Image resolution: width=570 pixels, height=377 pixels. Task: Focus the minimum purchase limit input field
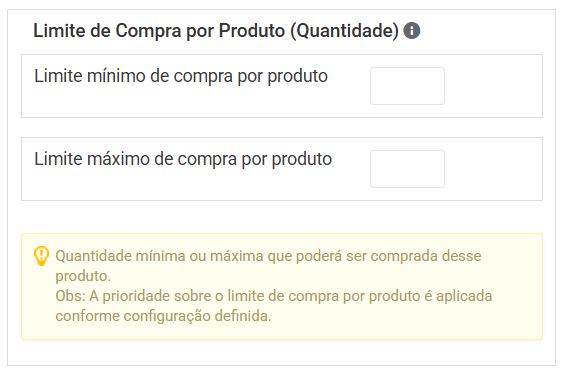pyautogui.click(x=407, y=86)
